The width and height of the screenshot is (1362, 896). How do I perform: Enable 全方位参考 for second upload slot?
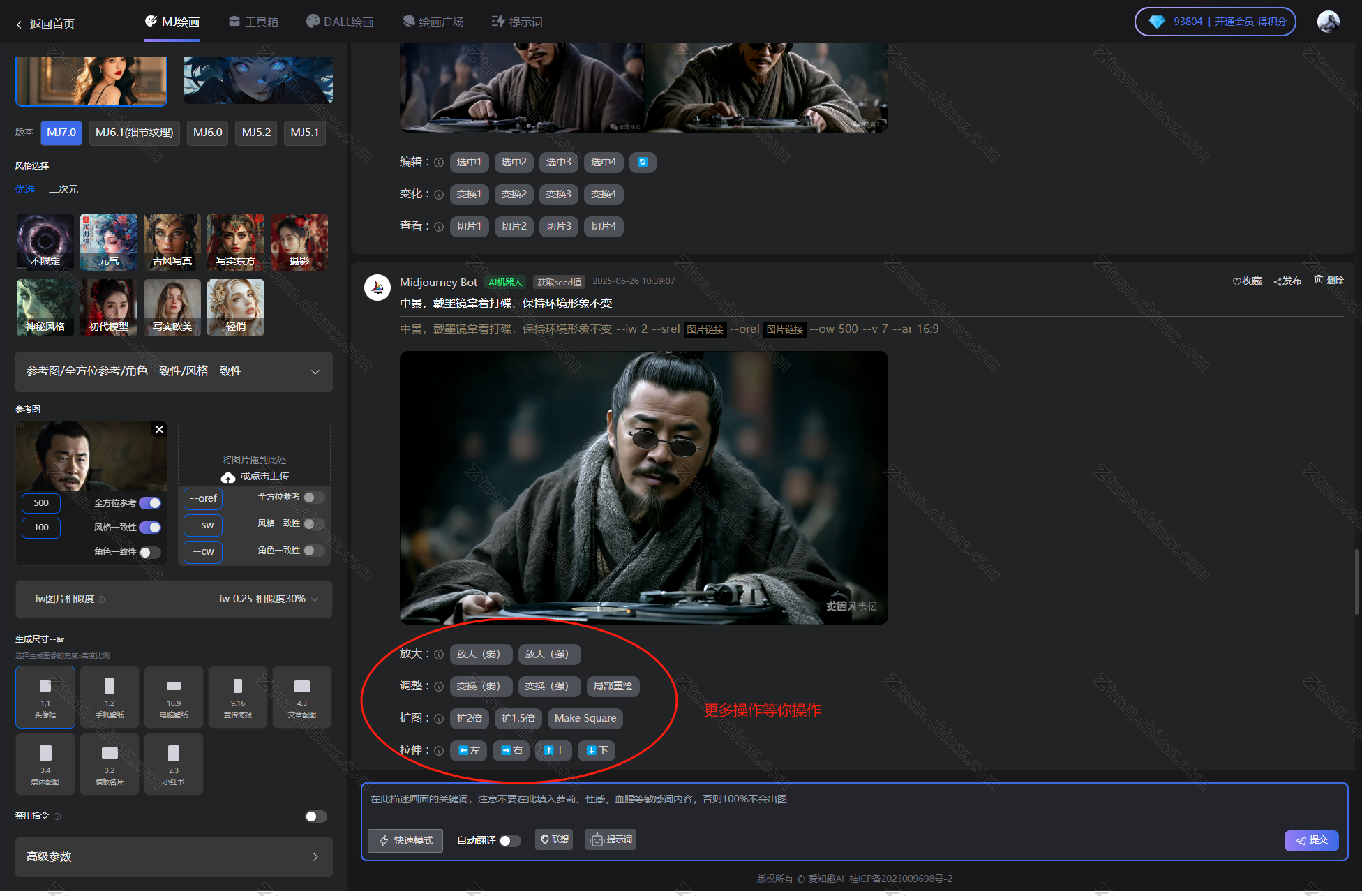[314, 498]
